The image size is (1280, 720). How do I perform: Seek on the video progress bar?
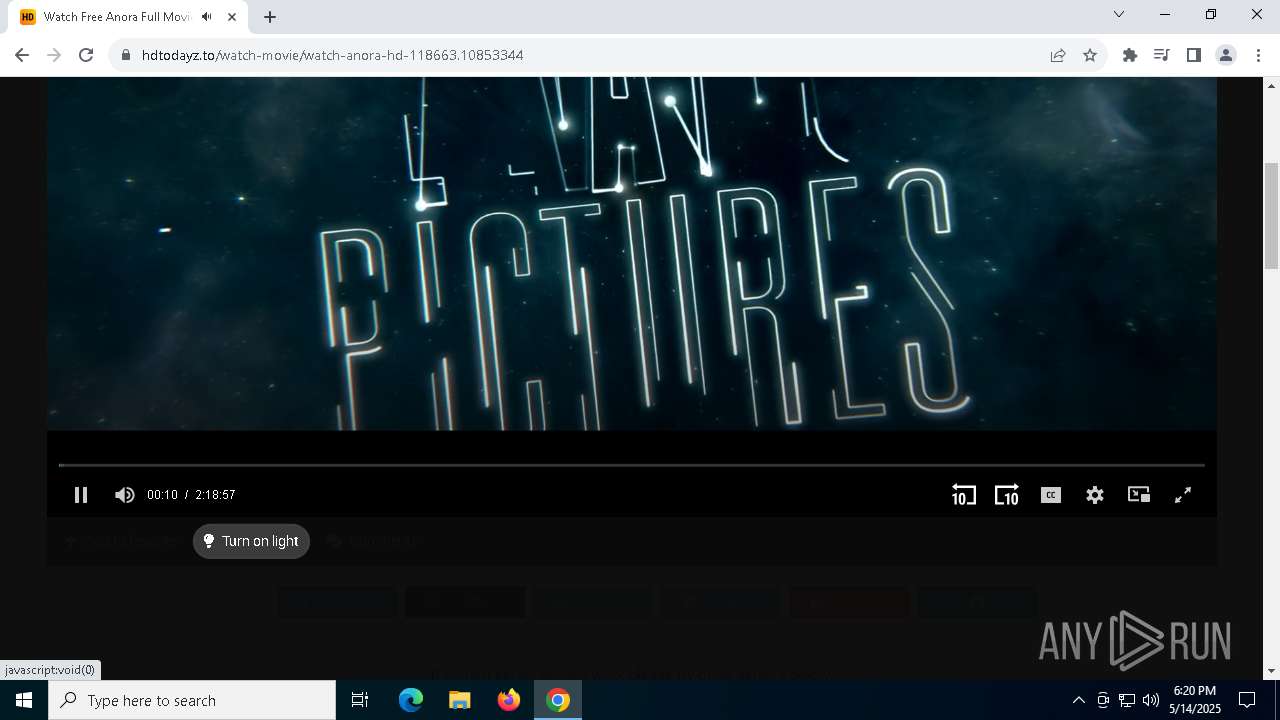(x=631, y=465)
